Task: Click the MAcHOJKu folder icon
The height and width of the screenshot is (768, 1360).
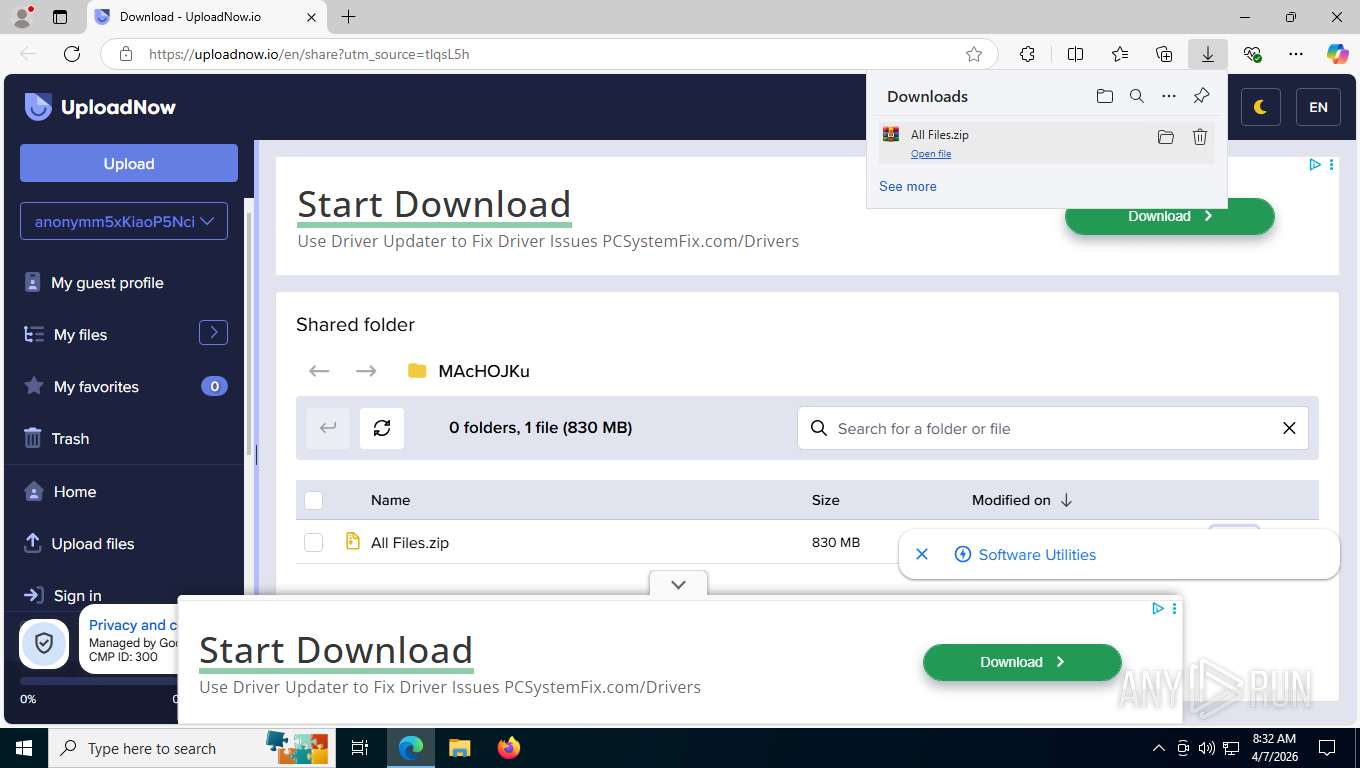Action: coord(417,371)
